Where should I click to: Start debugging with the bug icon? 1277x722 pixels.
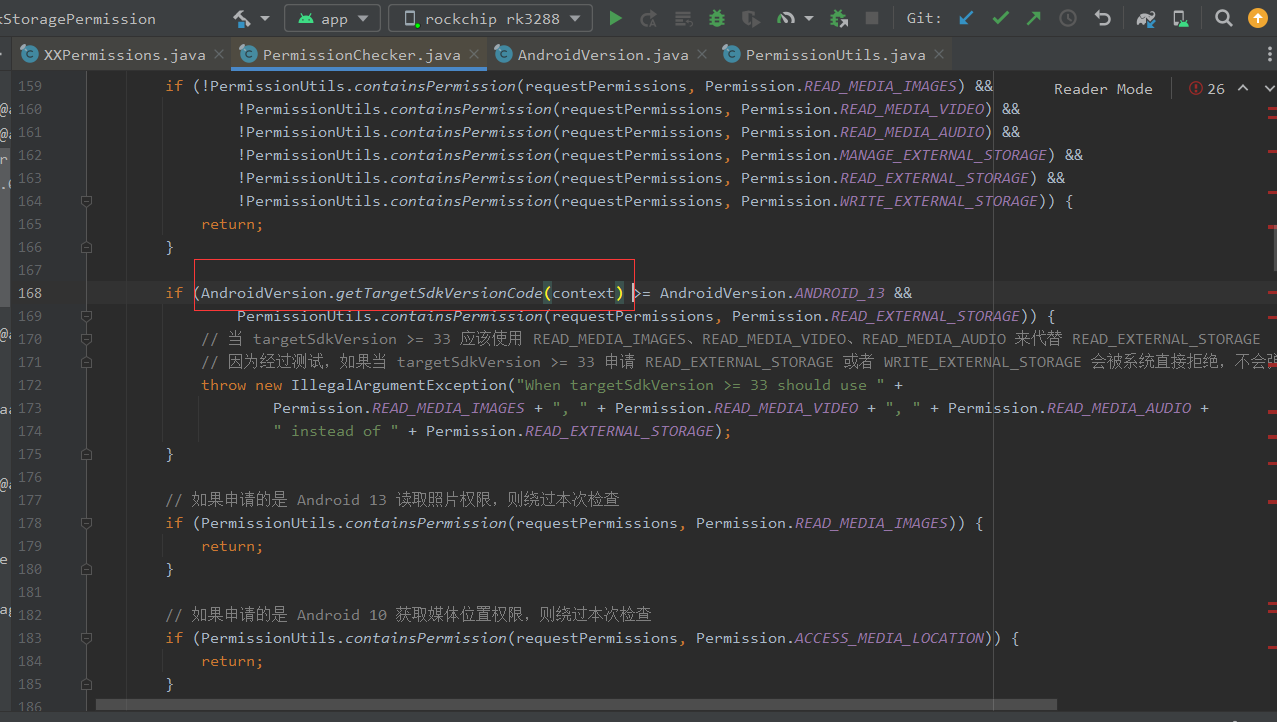[716, 17]
